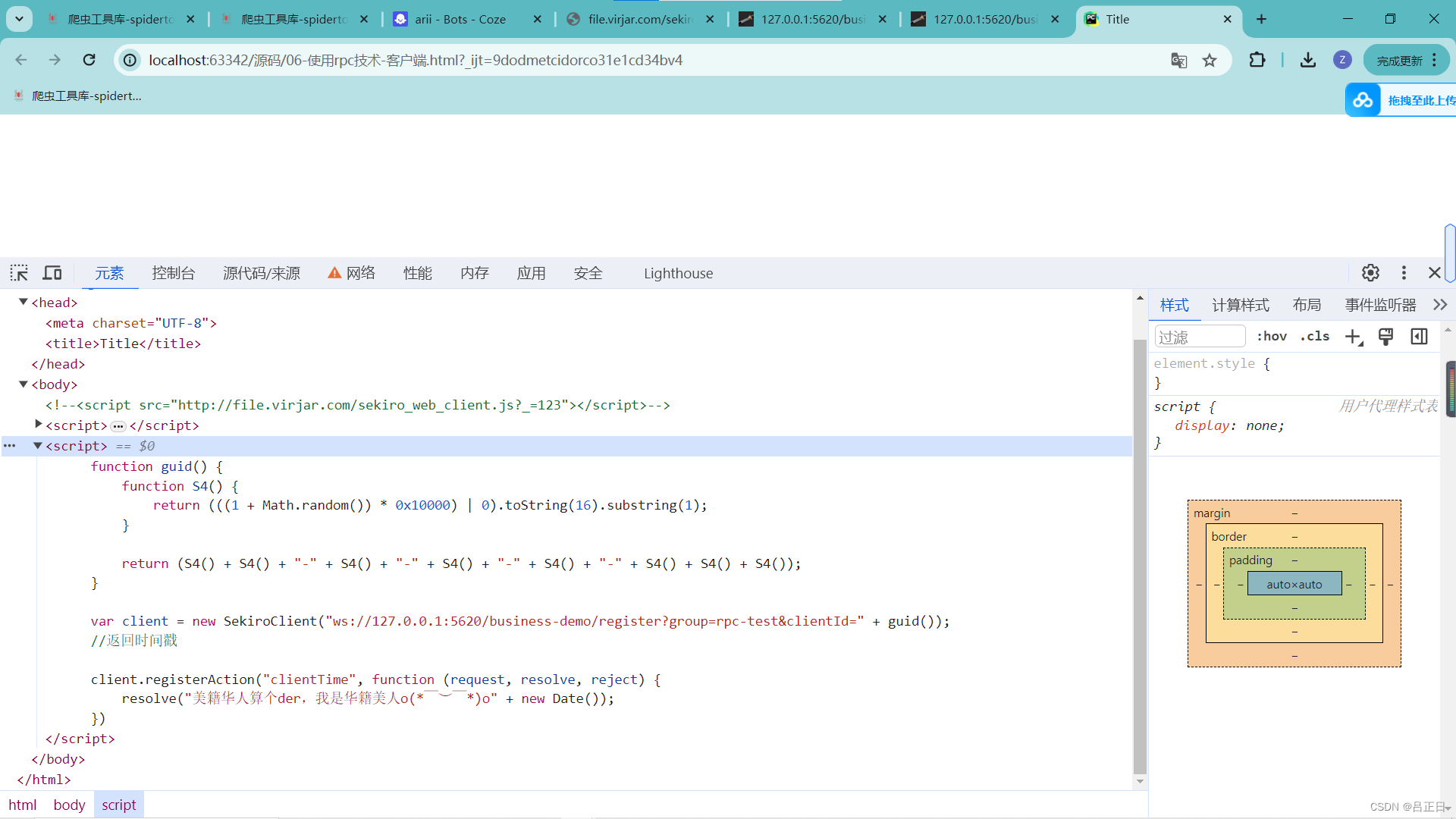Open DevTools settings gear
This screenshot has width=1456, height=819.
click(x=1370, y=273)
